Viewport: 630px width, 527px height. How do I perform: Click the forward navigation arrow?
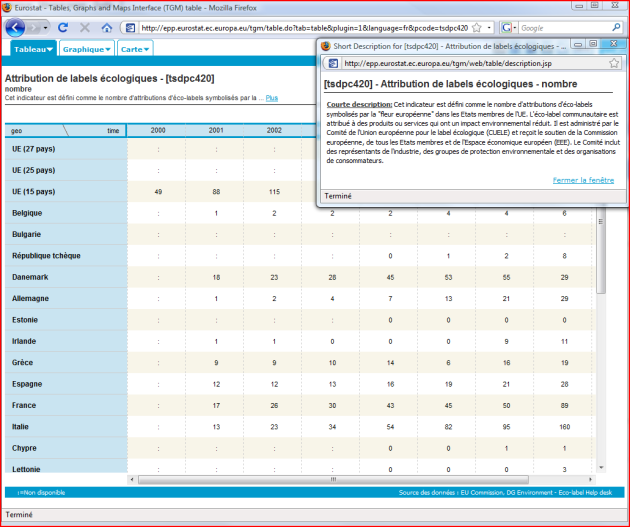tap(34, 28)
